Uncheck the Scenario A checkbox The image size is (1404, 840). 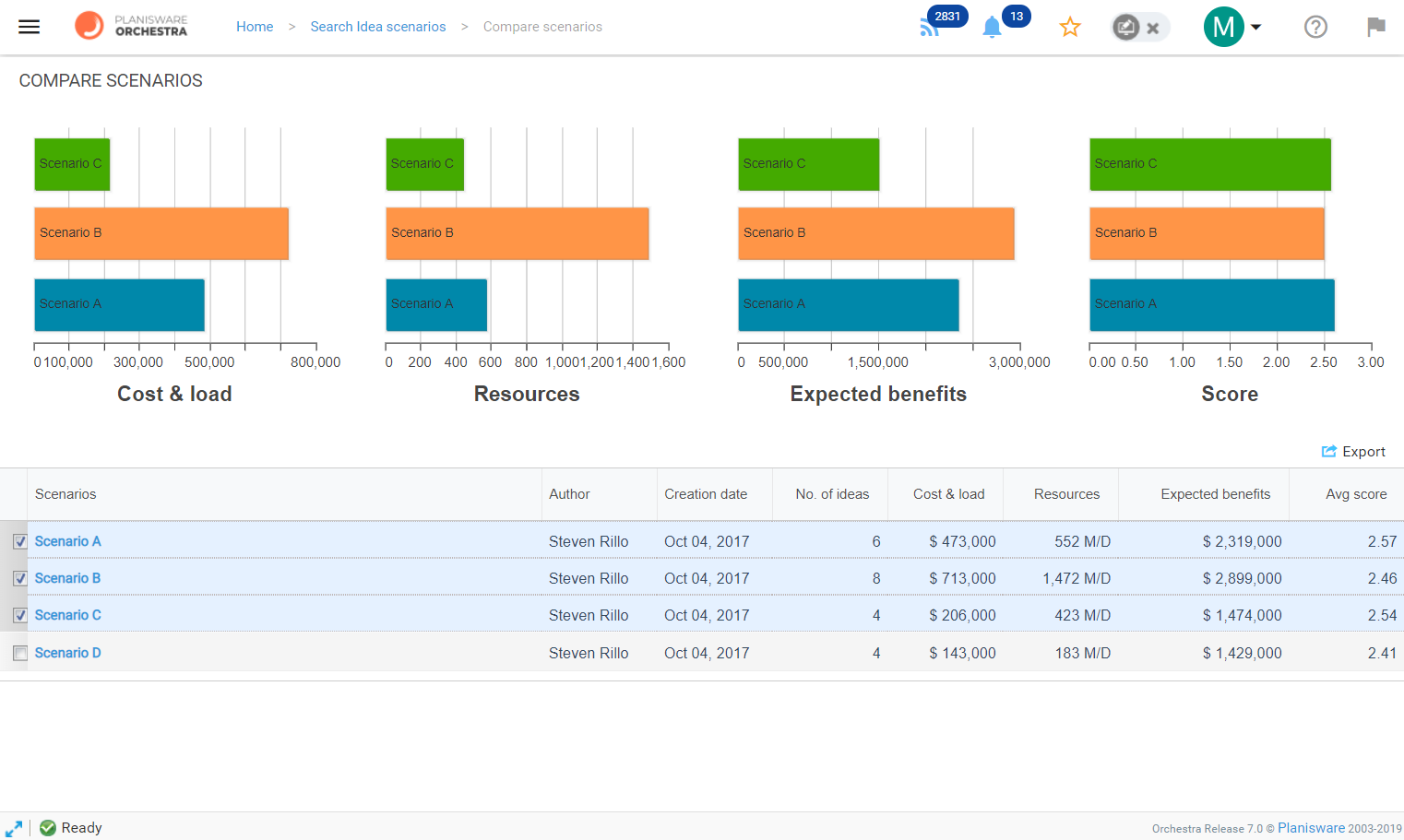(x=20, y=542)
